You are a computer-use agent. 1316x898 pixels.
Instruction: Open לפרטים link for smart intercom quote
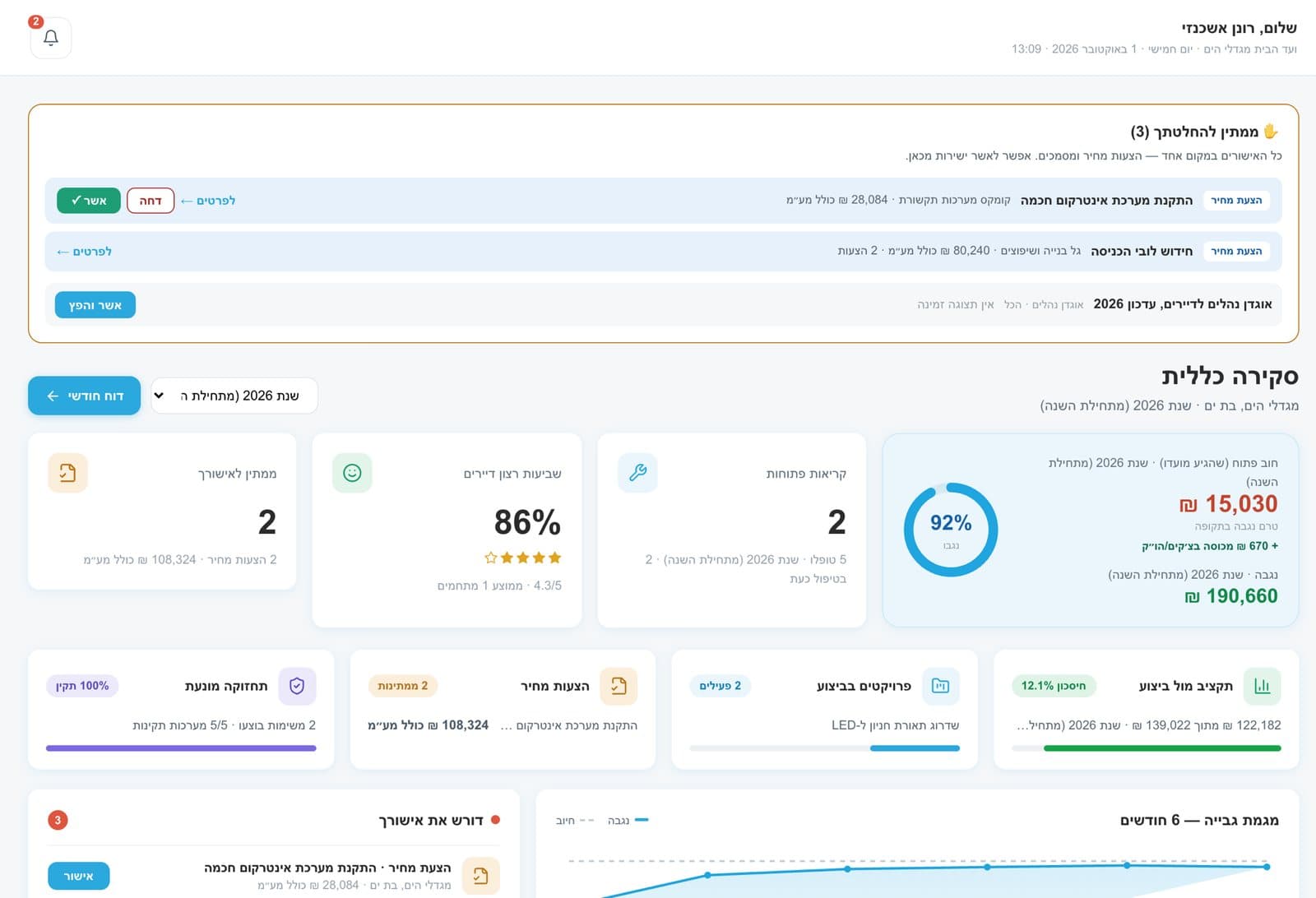pyautogui.click(x=207, y=201)
